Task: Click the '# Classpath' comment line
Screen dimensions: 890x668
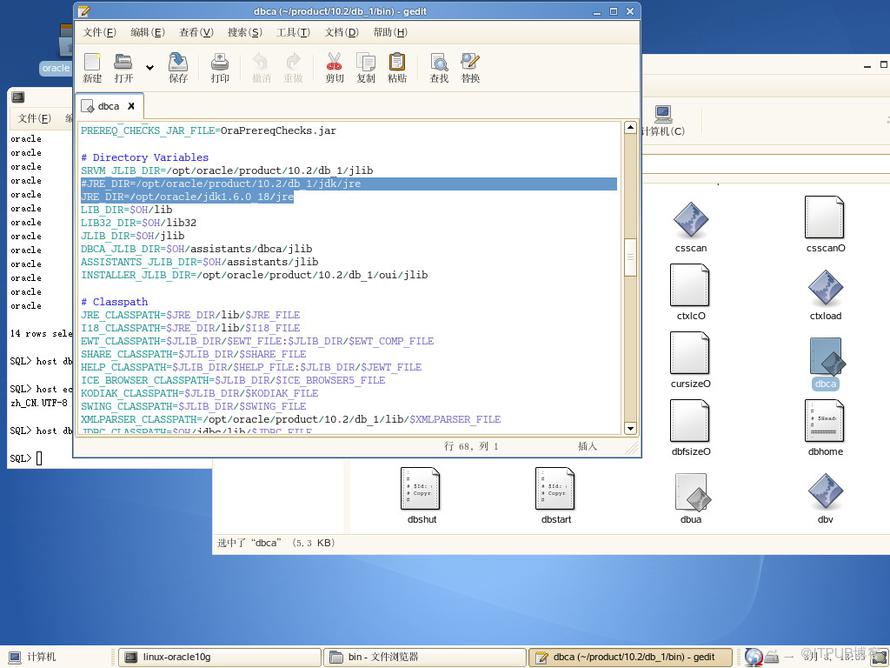Action: (x=114, y=301)
